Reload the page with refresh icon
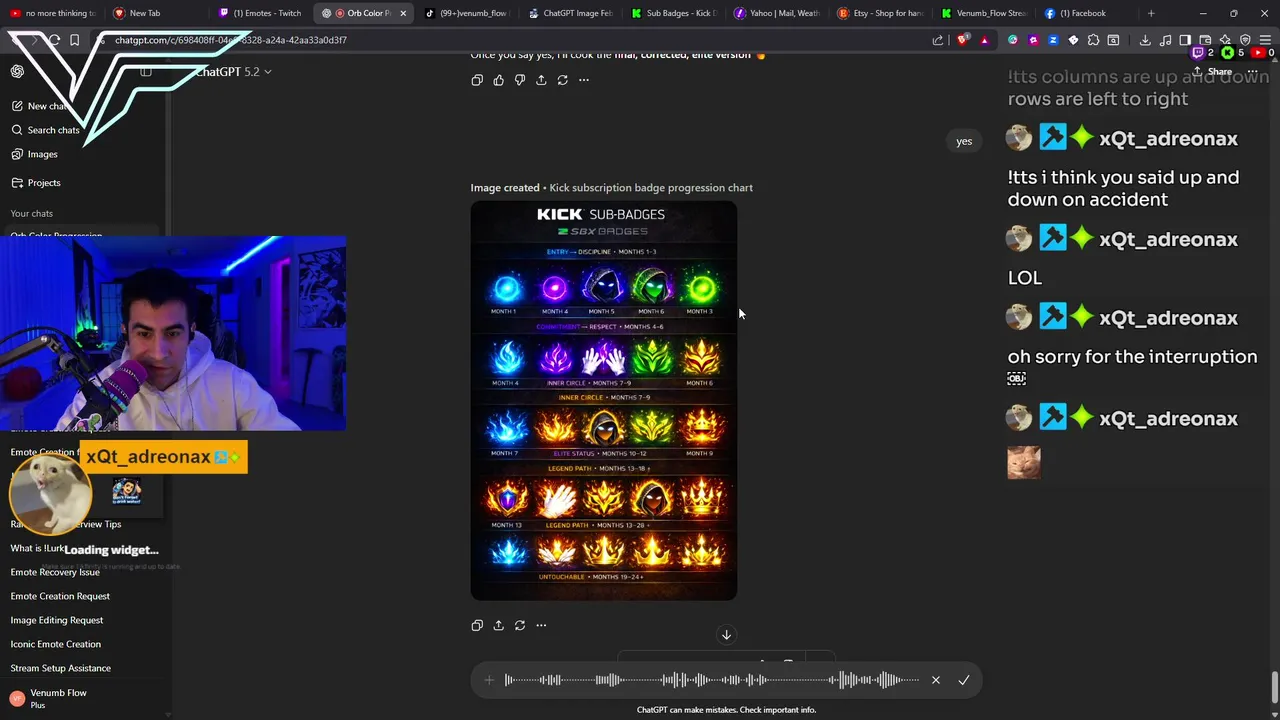 (x=54, y=40)
